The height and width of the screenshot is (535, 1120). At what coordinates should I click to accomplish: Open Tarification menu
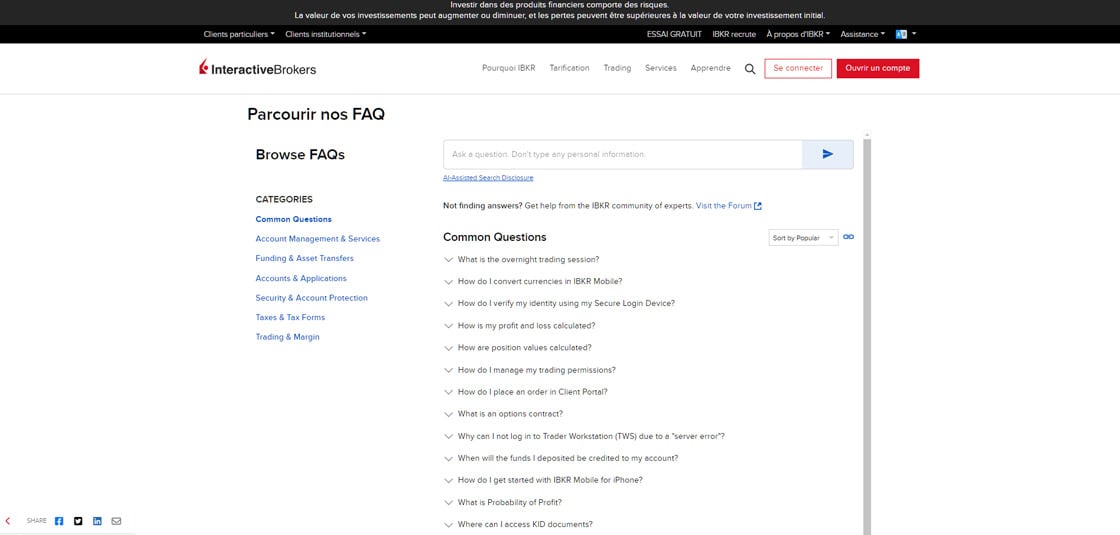click(x=569, y=69)
